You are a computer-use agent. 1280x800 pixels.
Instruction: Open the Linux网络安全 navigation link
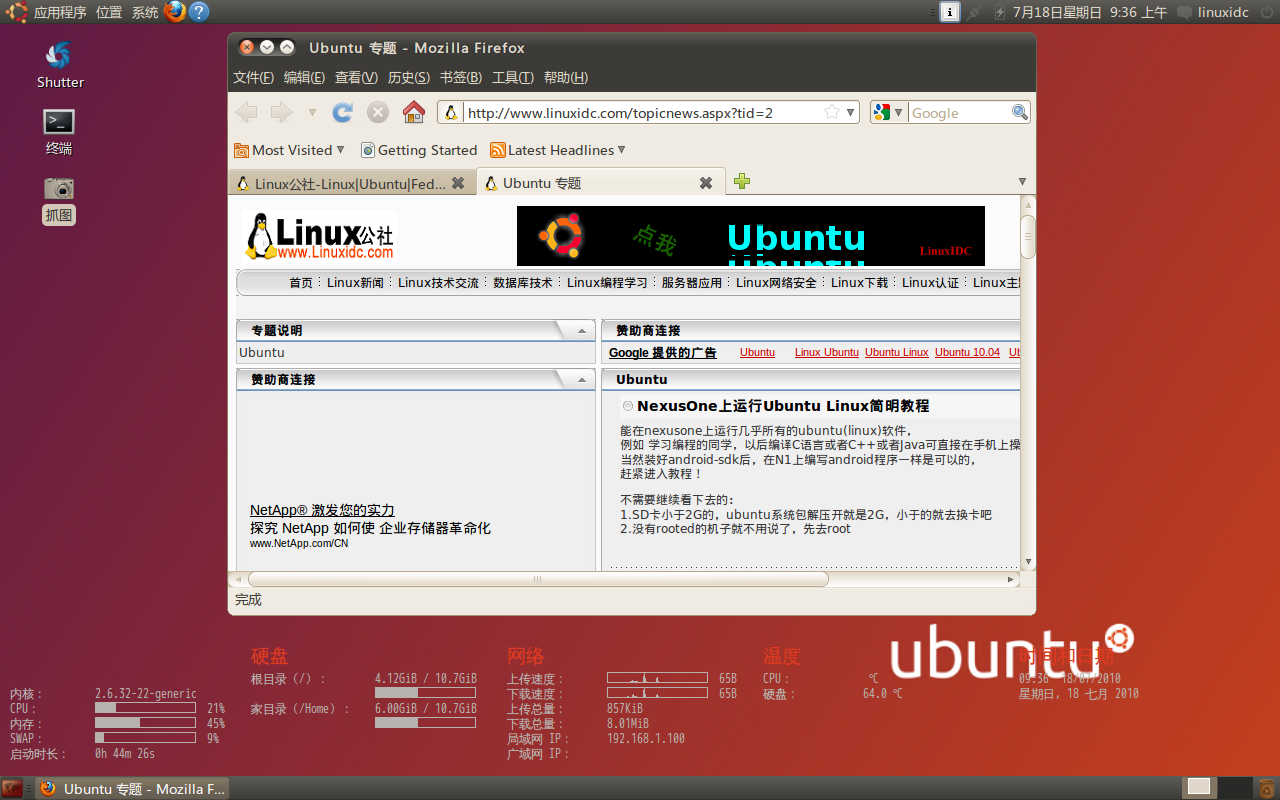pyautogui.click(x=776, y=283)
